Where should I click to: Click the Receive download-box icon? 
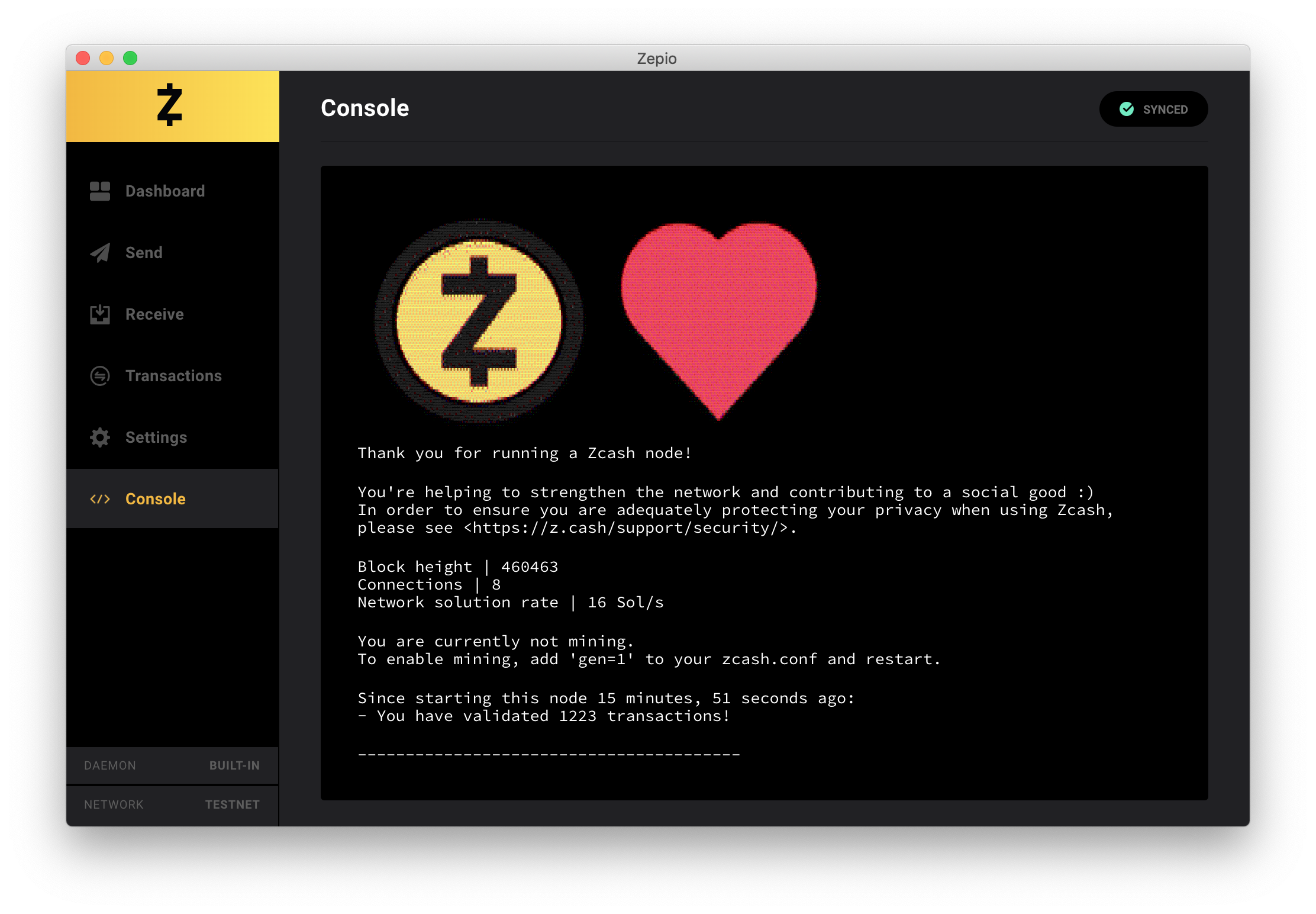(x=99, y=314)
